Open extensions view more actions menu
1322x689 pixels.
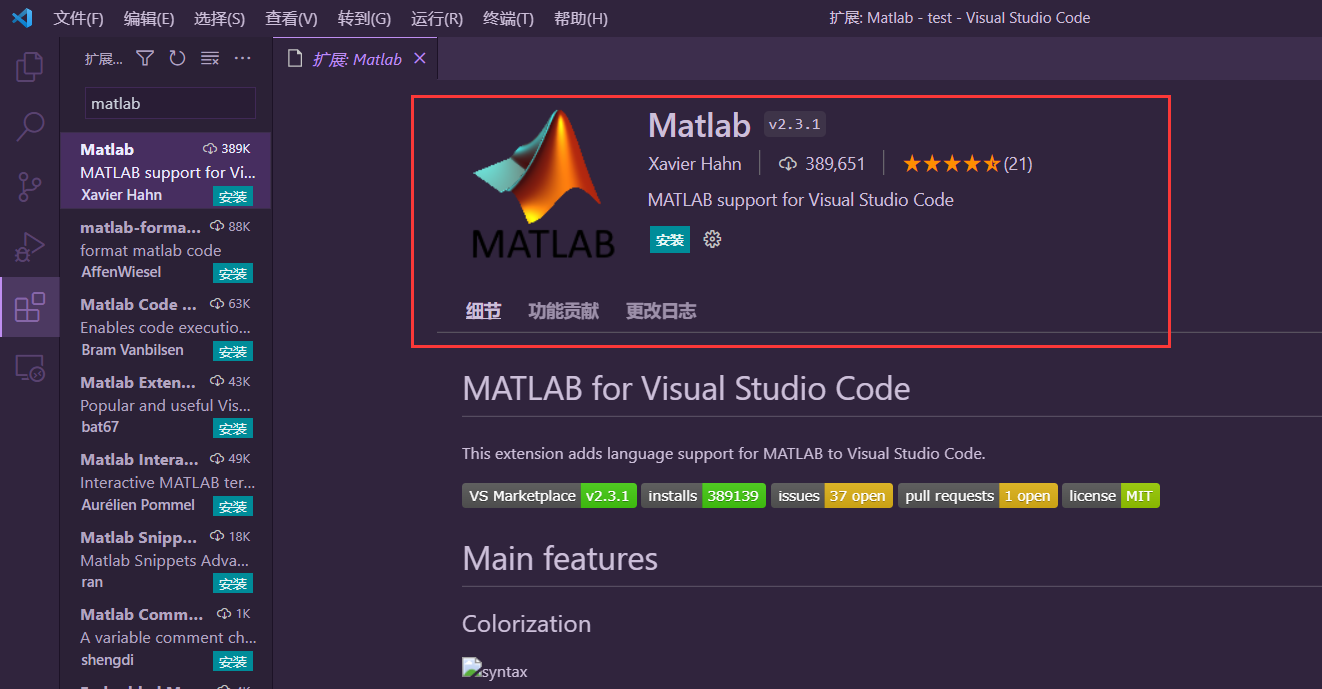click(x=242, y=59)
